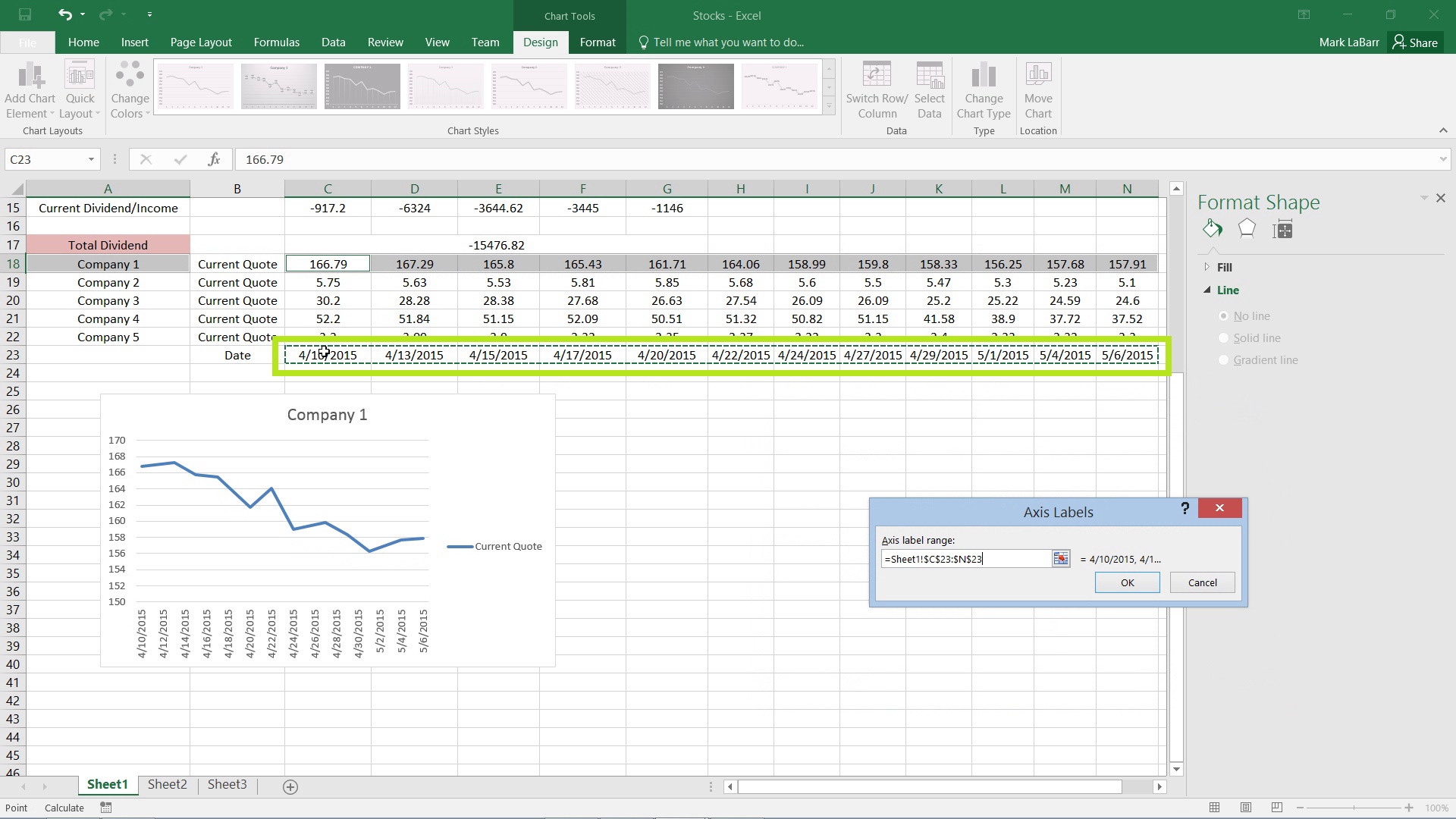This screenshot has height=819, width=1456.
Task: Open the Format ribbon tab
Action: coord(597,42)
